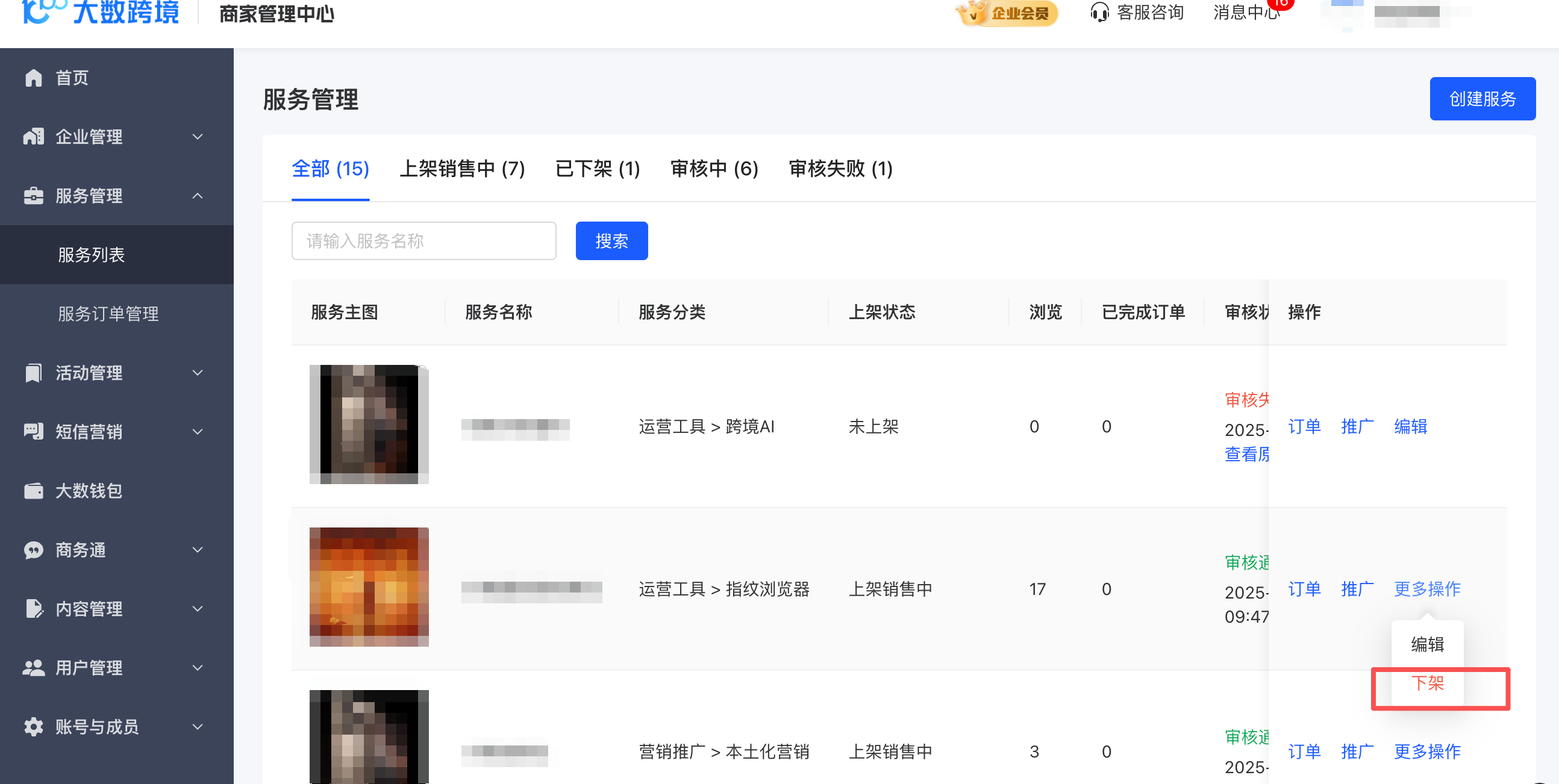1559x784 pixels.
Task: Collapse the 服务管理 chevron
Action: pyautogui.click(x=198, y=196)
